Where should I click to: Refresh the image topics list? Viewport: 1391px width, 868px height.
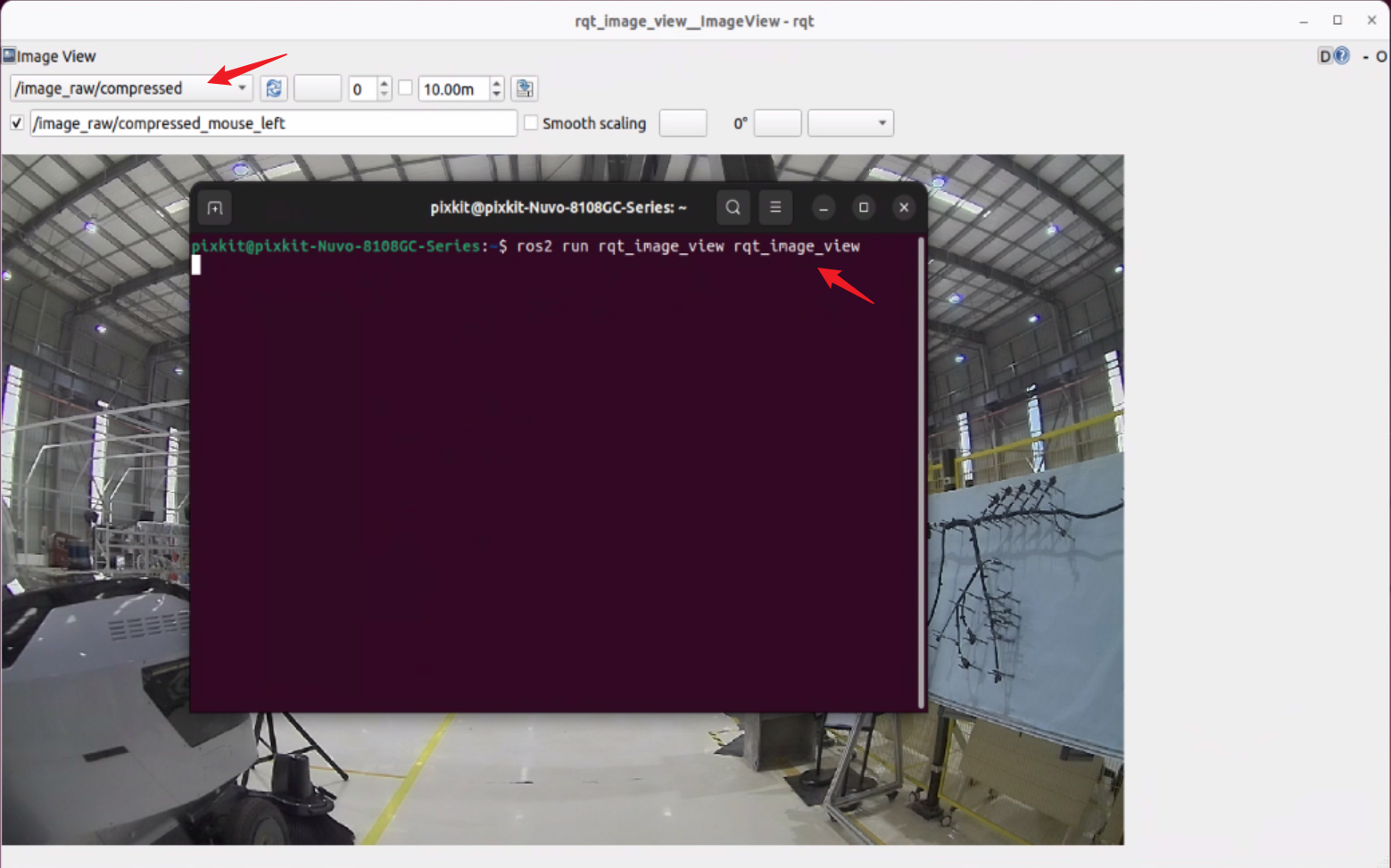274,88
